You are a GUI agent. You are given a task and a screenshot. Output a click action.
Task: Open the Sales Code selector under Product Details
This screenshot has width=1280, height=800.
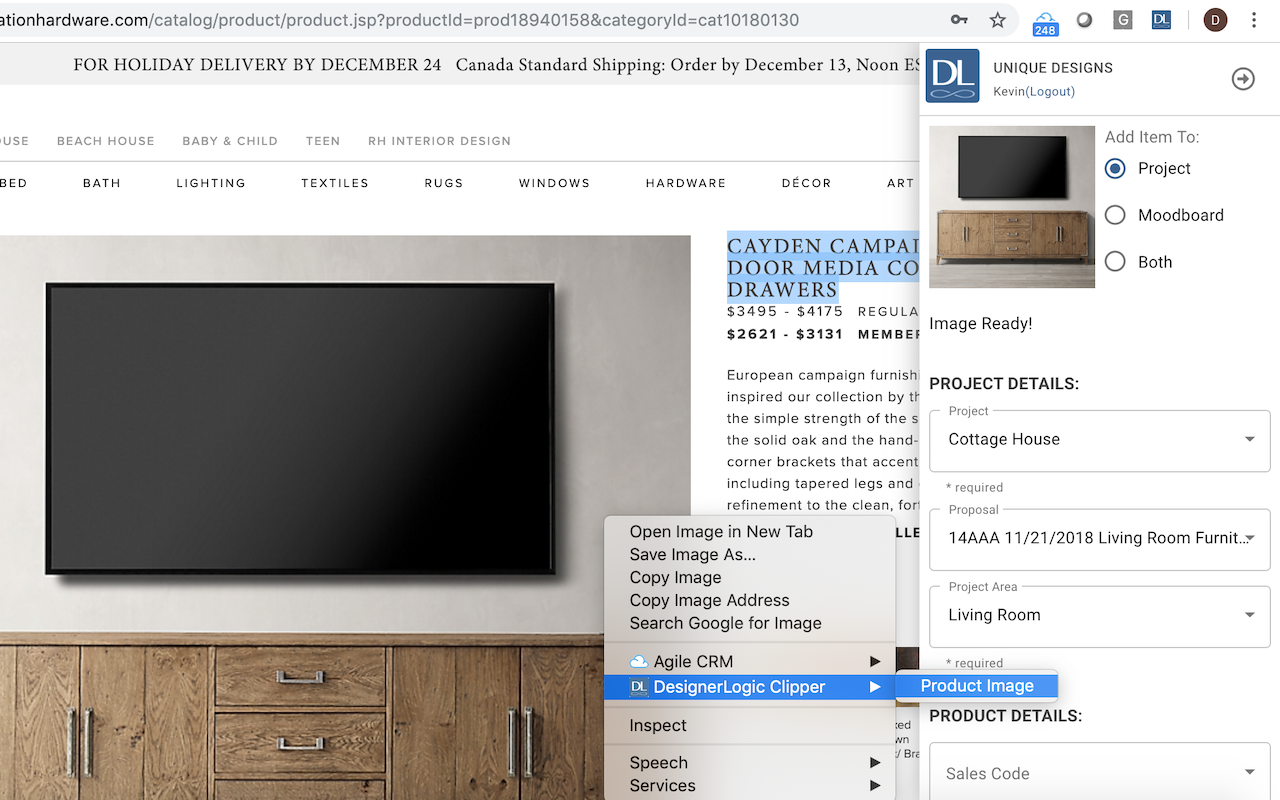(1099, 772)
